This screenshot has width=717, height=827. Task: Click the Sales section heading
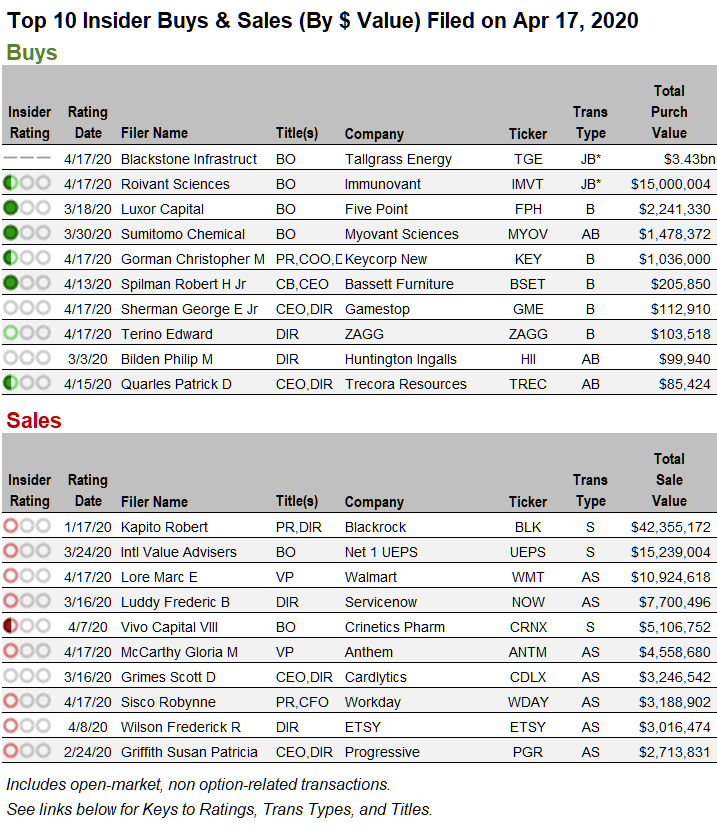pos(34,420)
